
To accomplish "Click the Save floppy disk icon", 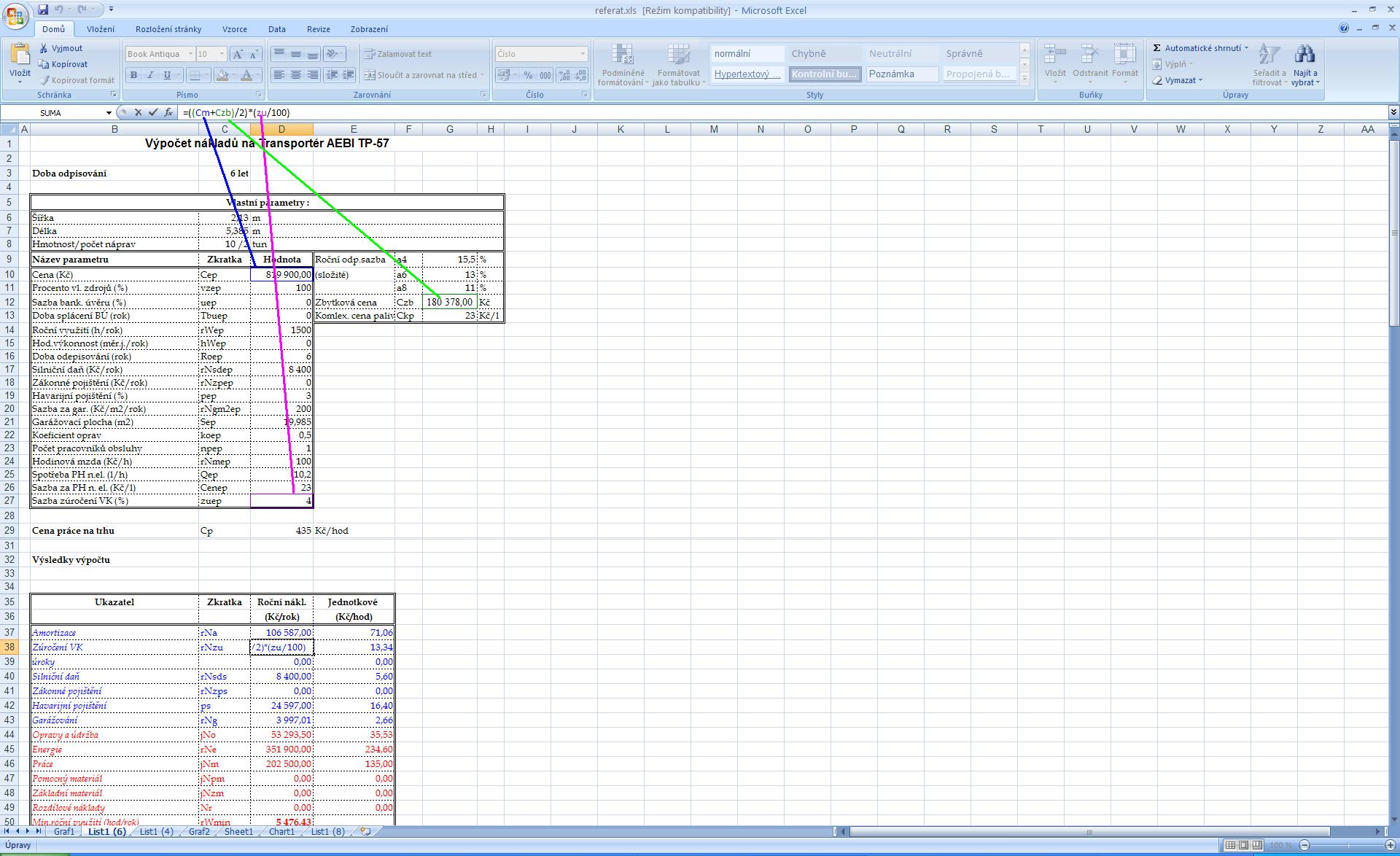I will pos(43,9).
